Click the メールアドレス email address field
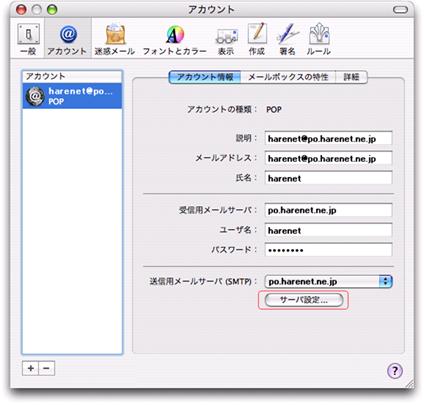Viewport: 424px width, 405px height. tap(328, 158)
